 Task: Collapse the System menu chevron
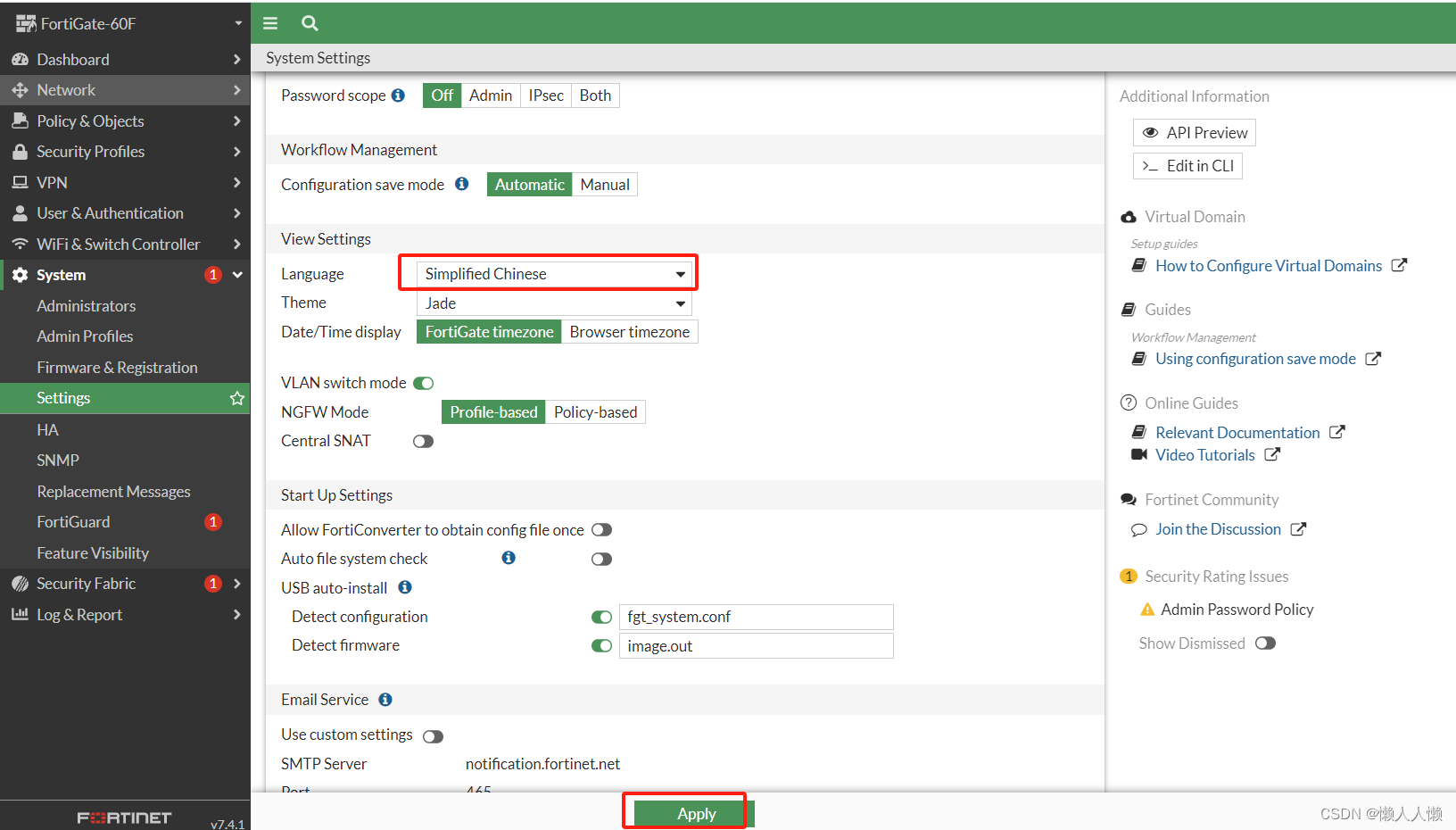point(237,275)
